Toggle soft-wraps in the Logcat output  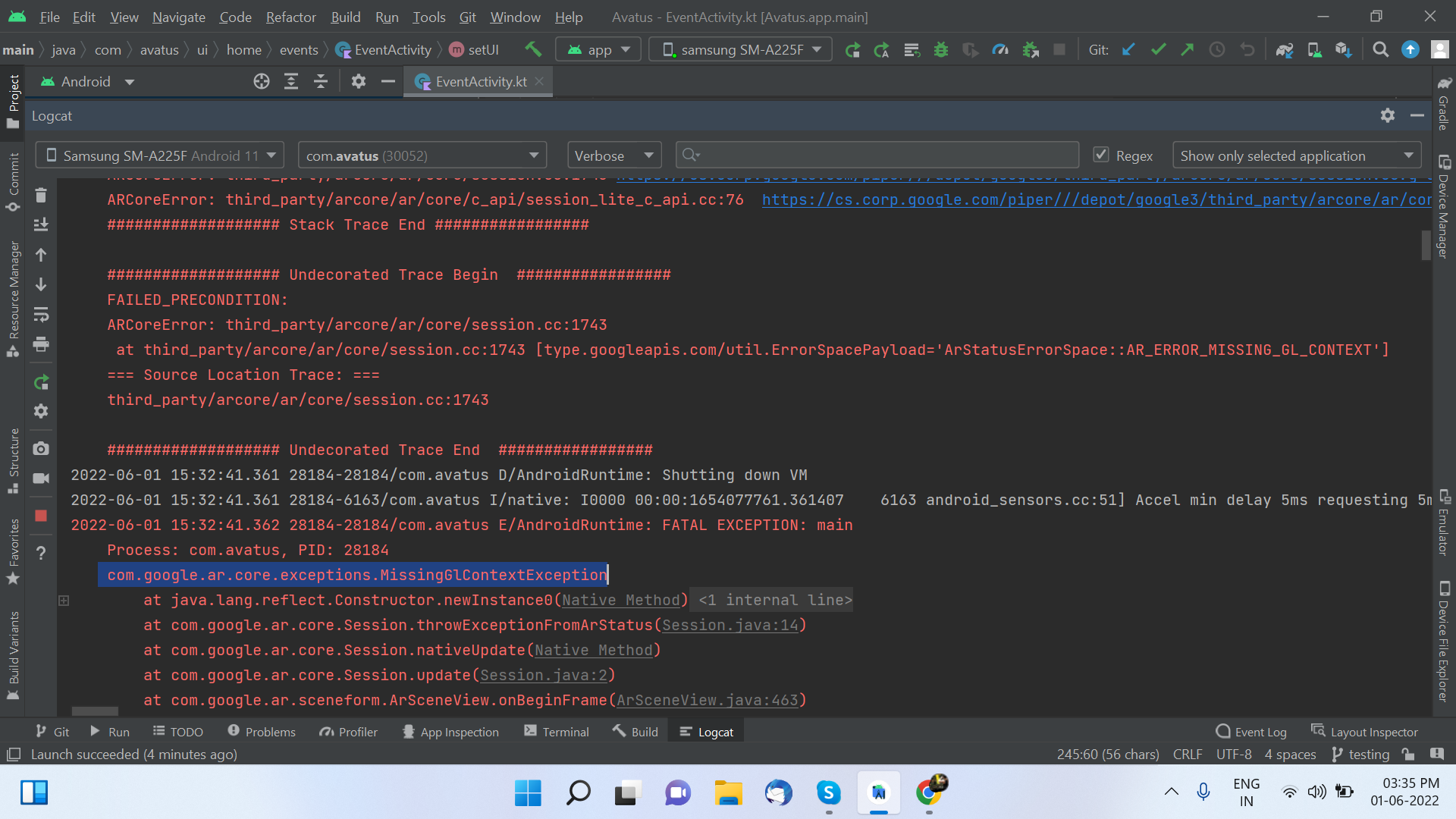click(41, 315)
